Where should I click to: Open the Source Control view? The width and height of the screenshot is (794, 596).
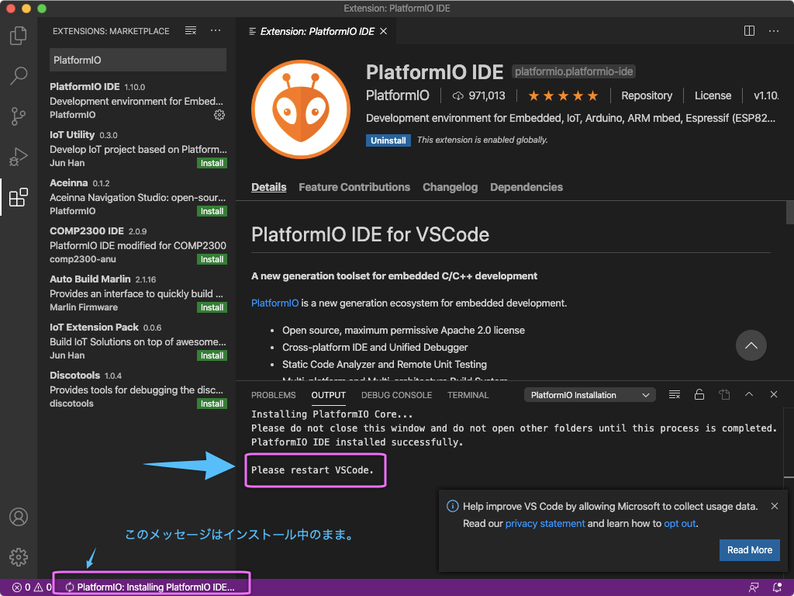(x=18, y=116)
